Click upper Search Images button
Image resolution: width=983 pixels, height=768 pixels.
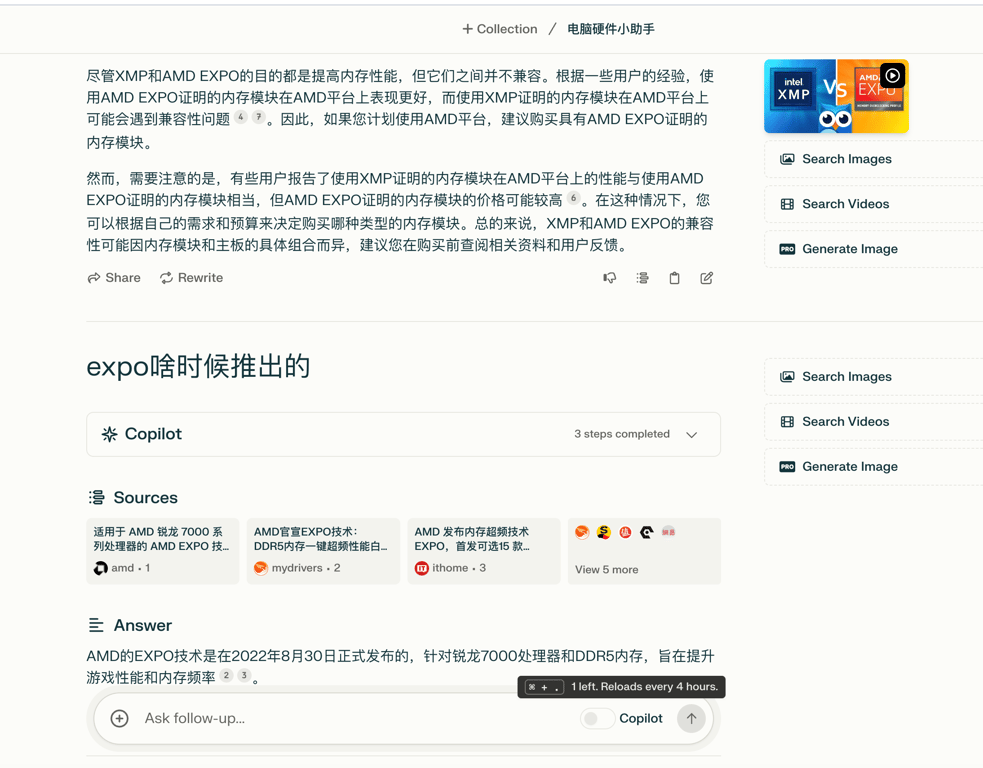(873, 159)
